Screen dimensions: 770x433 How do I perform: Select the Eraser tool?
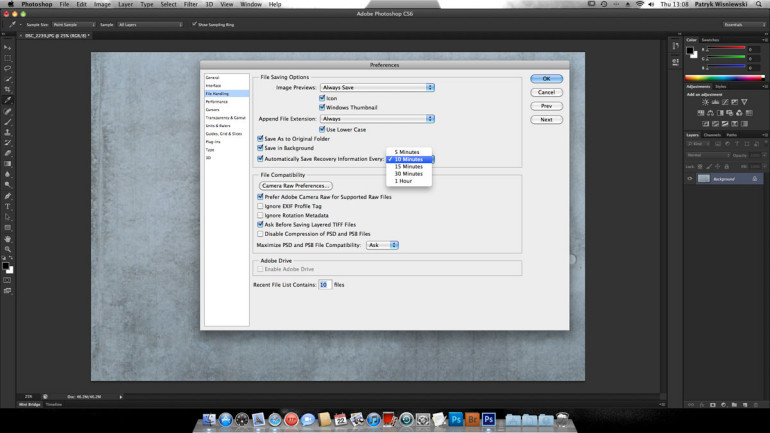(7, 154)
